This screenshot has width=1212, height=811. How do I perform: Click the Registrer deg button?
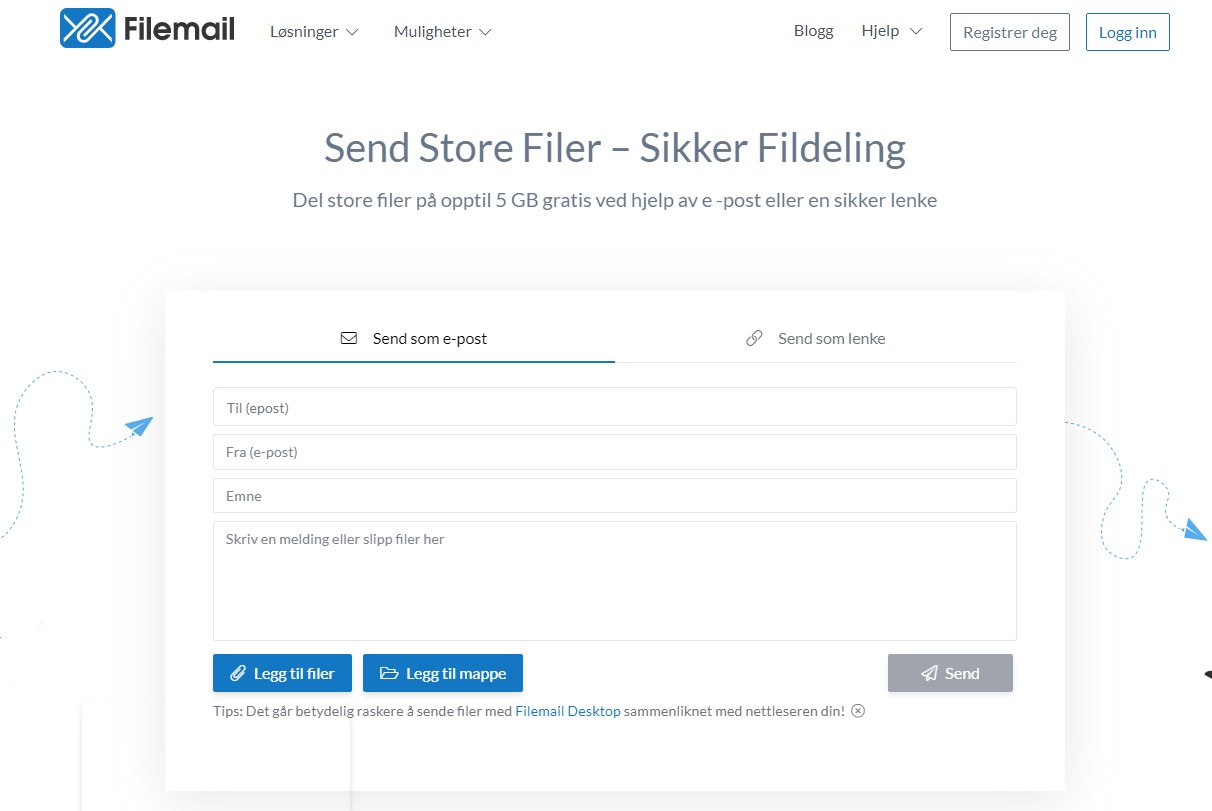click(1009, 32)
